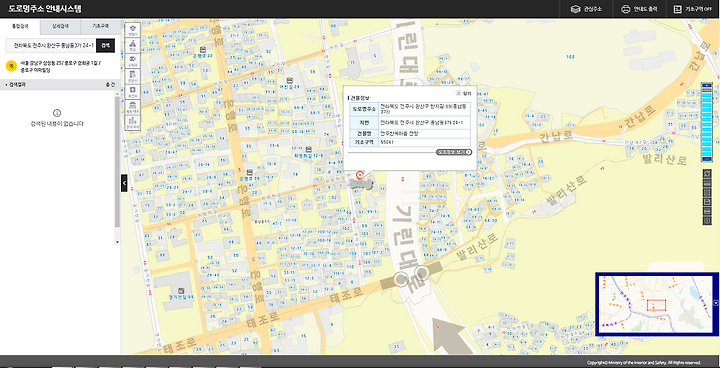
Task: Click the black 검색 search button
Action: 106,45
